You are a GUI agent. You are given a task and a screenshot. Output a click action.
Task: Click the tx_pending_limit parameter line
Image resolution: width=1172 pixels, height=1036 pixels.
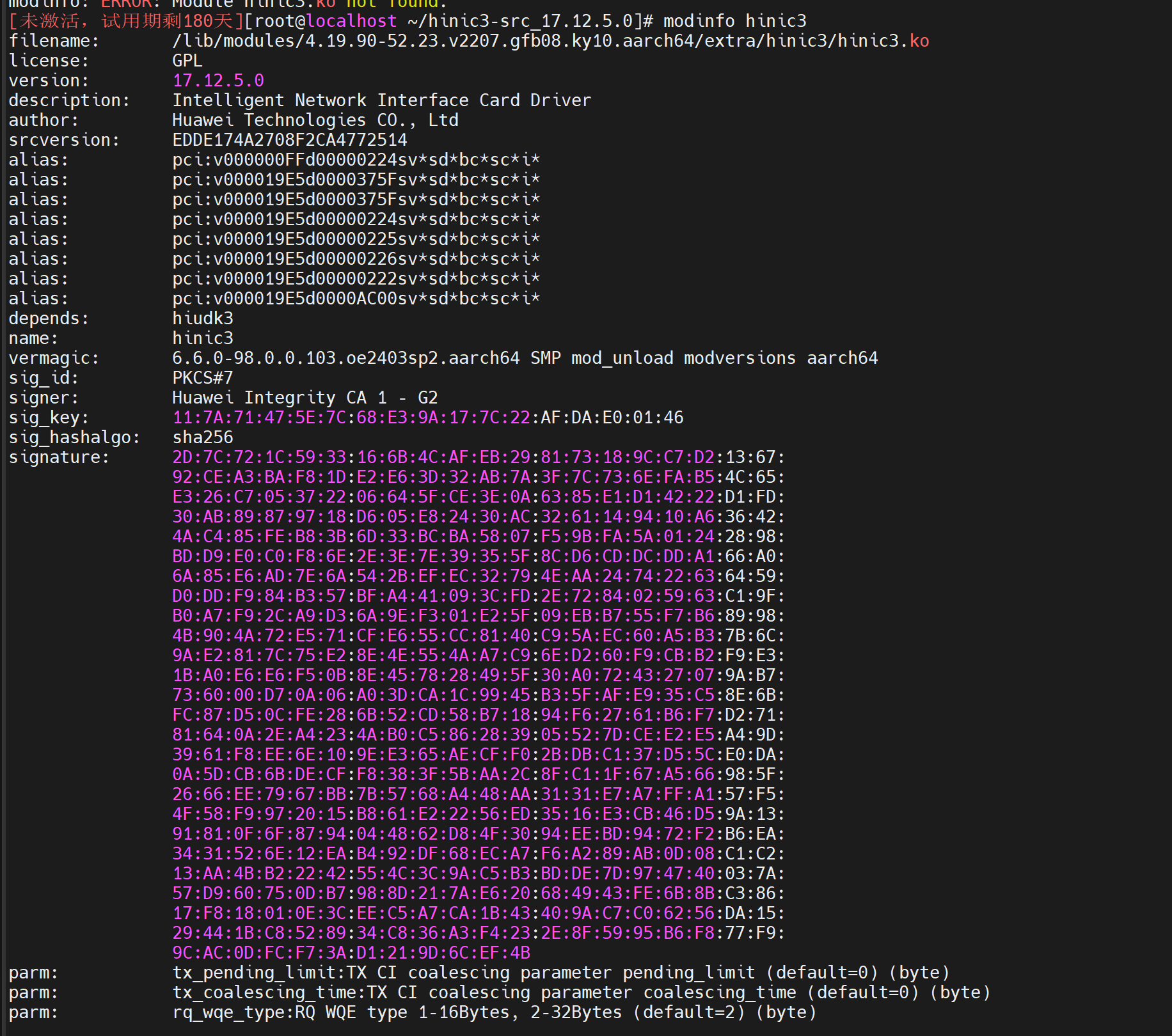(560, 973)
